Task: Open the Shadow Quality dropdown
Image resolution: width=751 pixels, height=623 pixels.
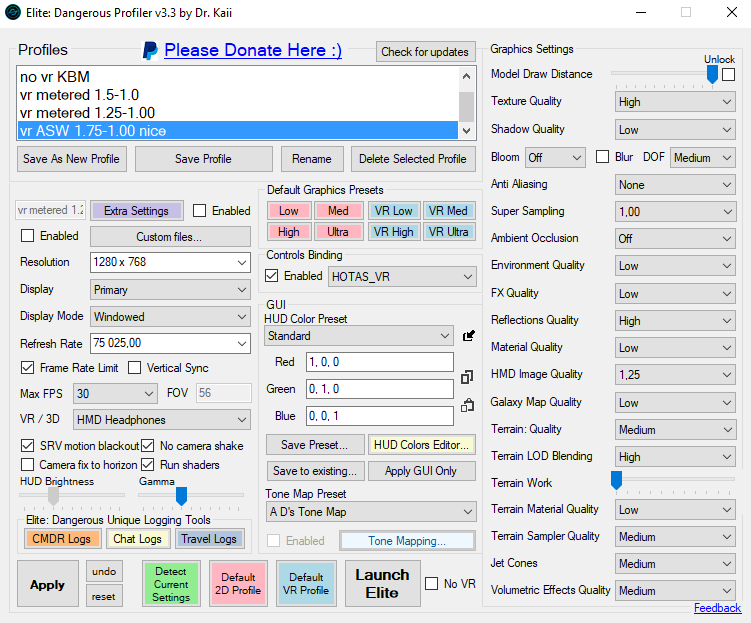Action: point(675,130)
